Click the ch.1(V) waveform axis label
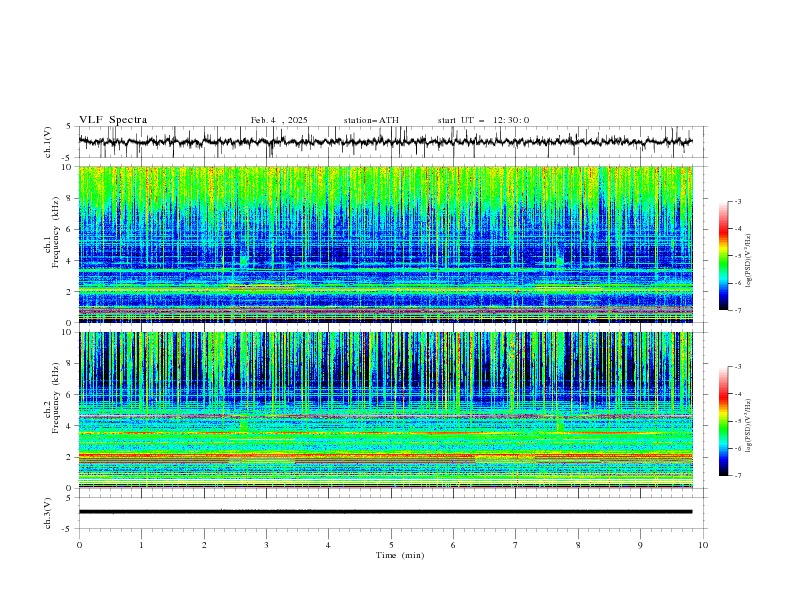Image resolution: width=792 pixels, height=612 pixels. point(48,142)
